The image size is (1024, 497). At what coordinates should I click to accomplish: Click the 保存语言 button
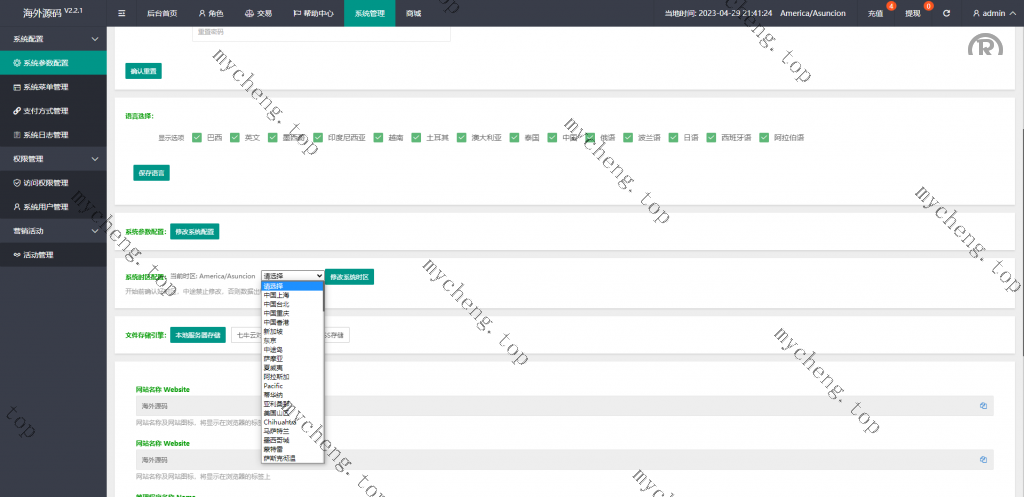pos(151,173)
